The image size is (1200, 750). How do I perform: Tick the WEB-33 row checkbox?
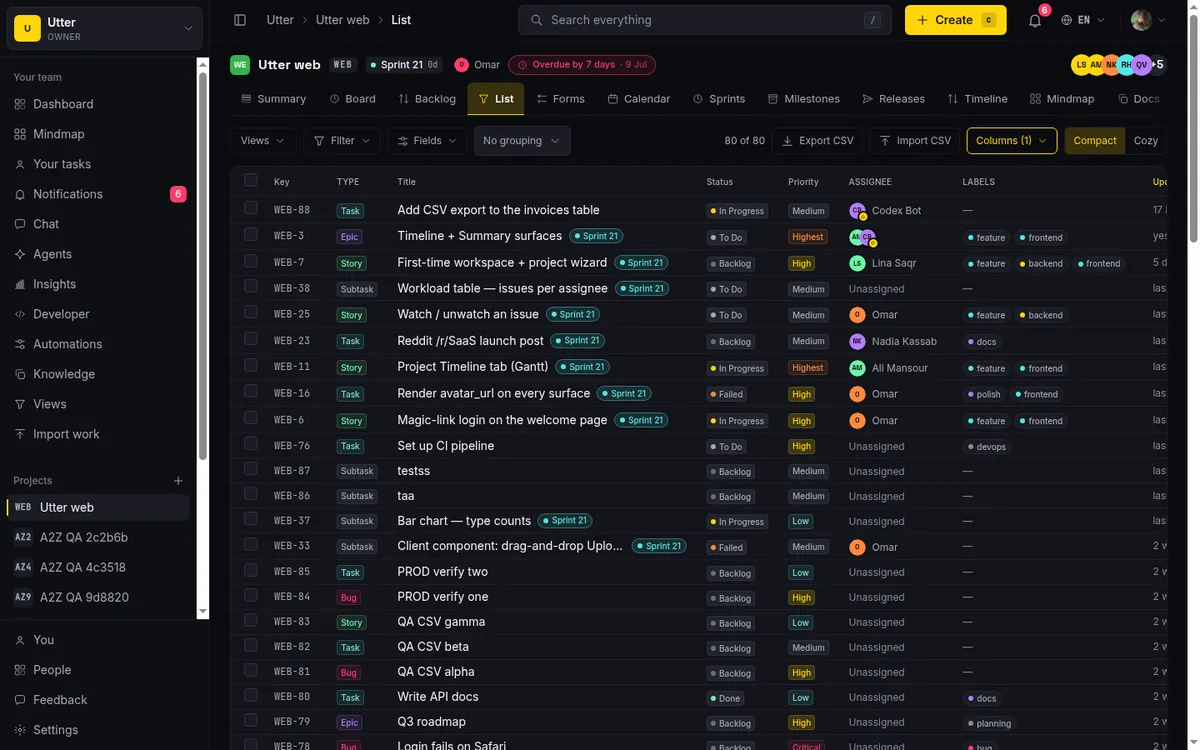pyautogui.click(x=250, y=545)
